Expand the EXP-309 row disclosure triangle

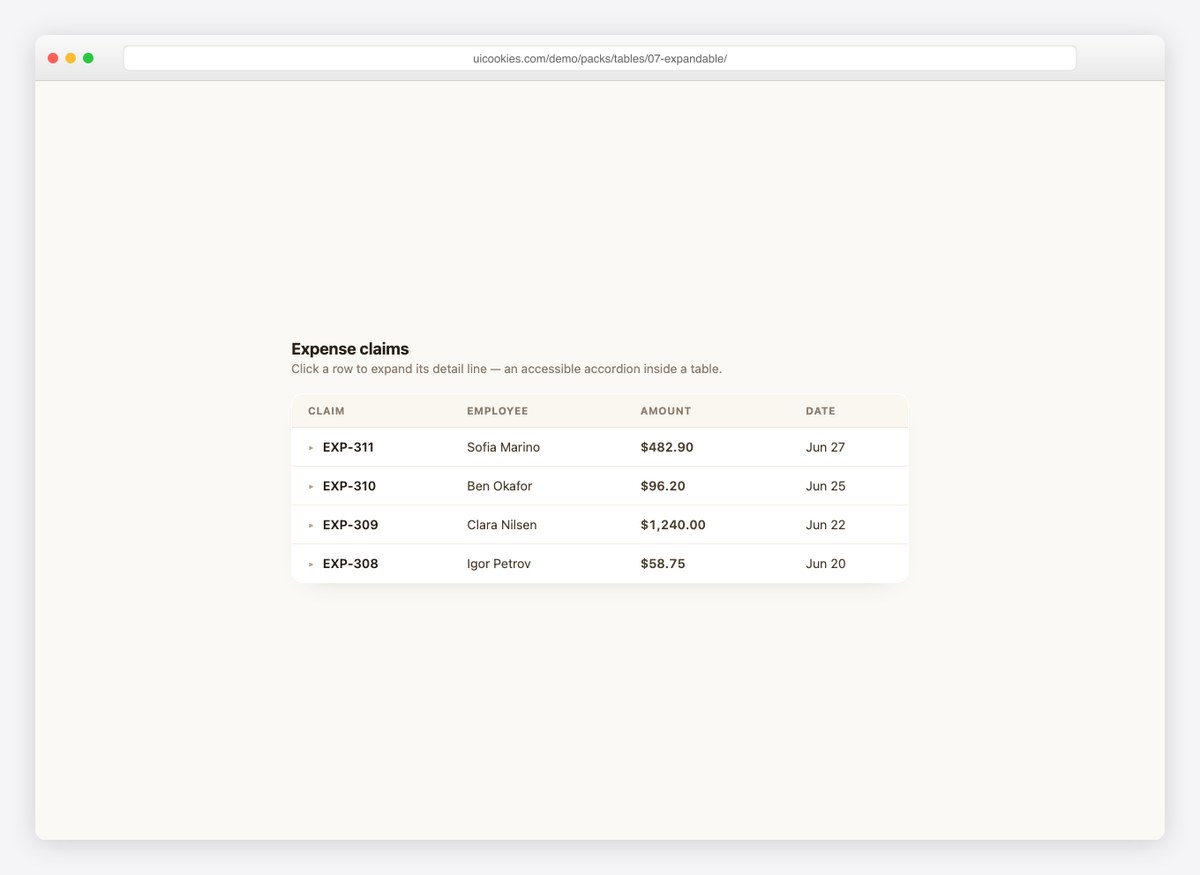[x=311, y=525]
